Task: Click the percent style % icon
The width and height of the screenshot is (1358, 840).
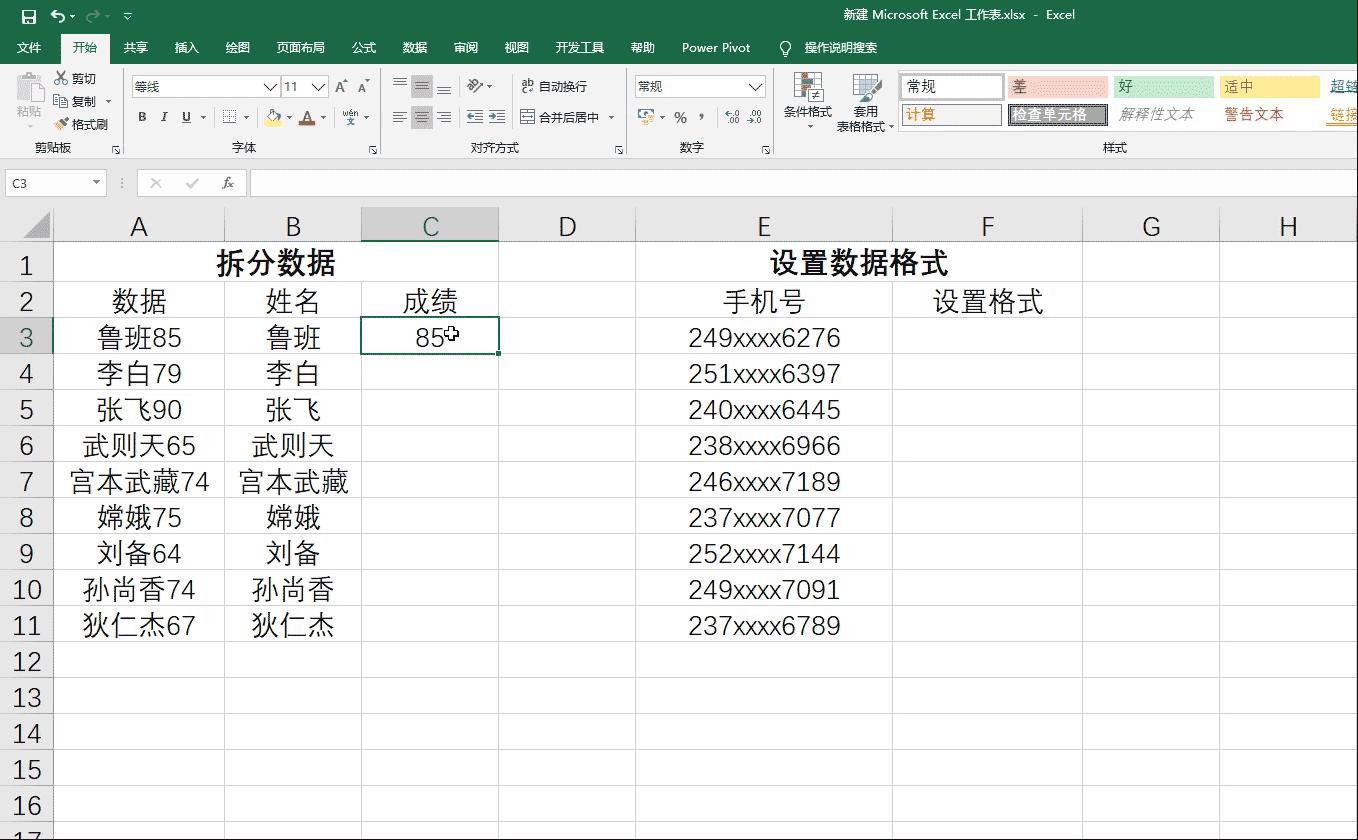Action: click(x=680, y=117)
